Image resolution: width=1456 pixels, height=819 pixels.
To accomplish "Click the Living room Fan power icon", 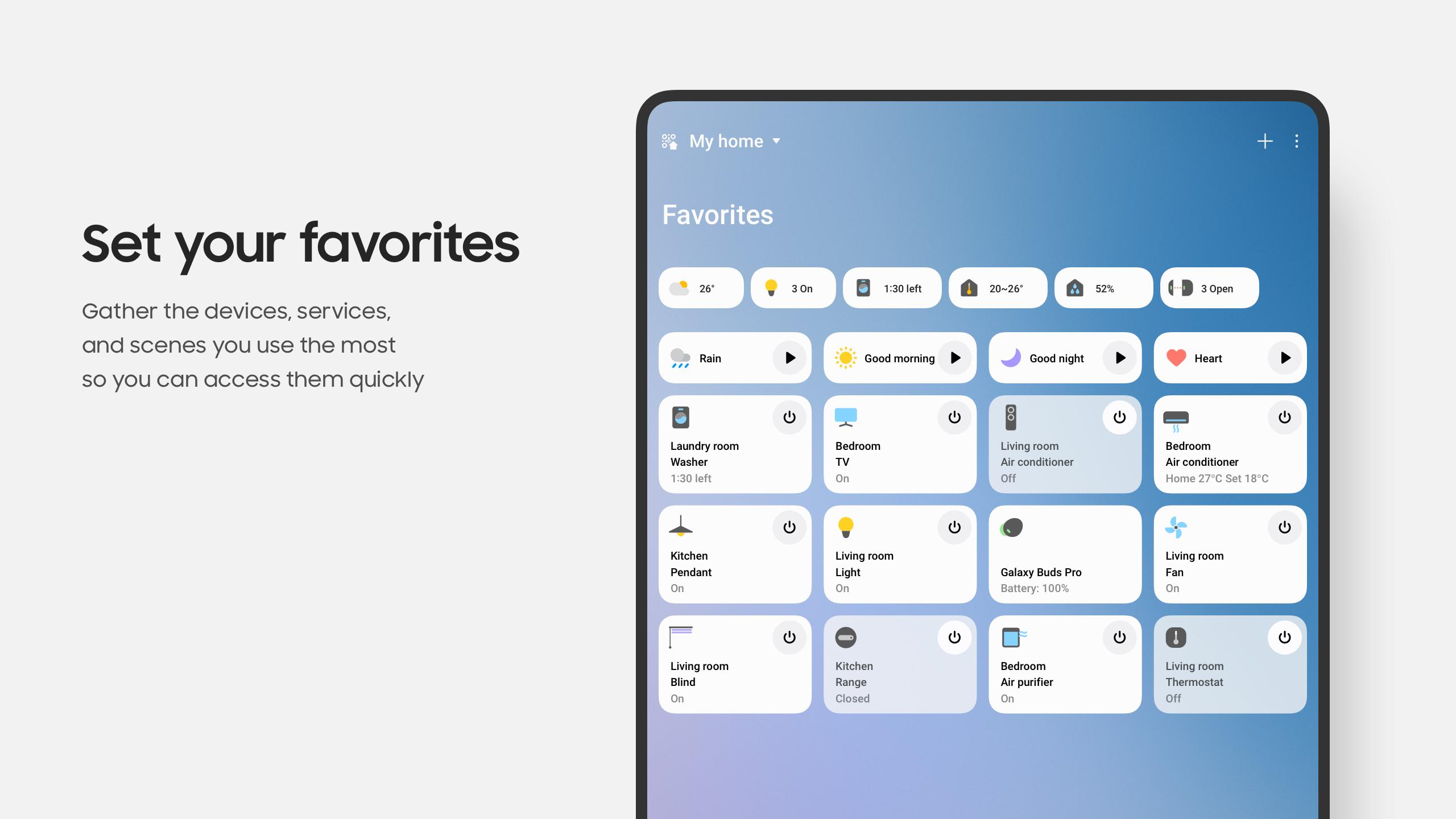I will (x=1284, y=527).
